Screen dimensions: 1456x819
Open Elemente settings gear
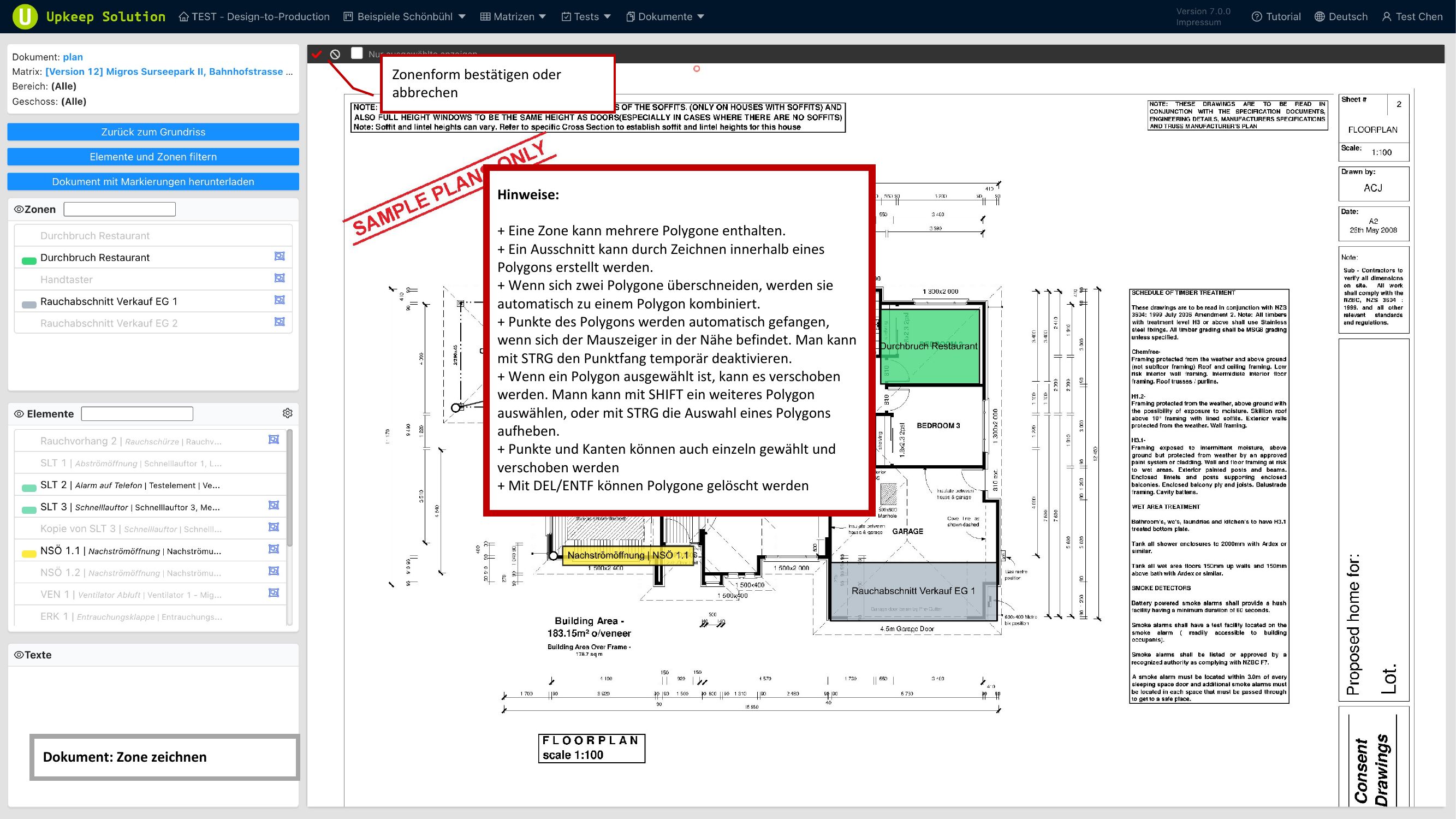[x=287, y=413]
